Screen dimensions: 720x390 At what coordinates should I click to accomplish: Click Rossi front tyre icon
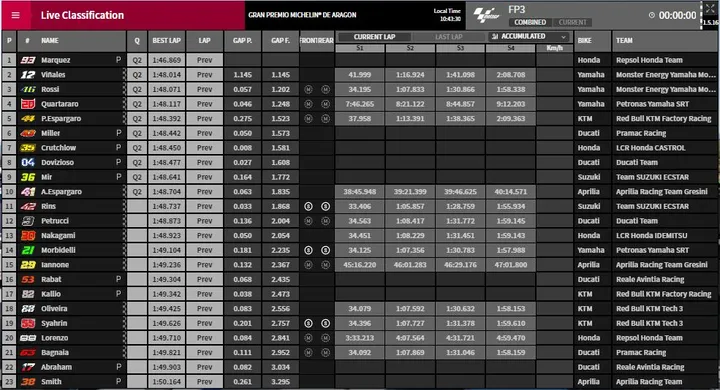tap(309, 90)
